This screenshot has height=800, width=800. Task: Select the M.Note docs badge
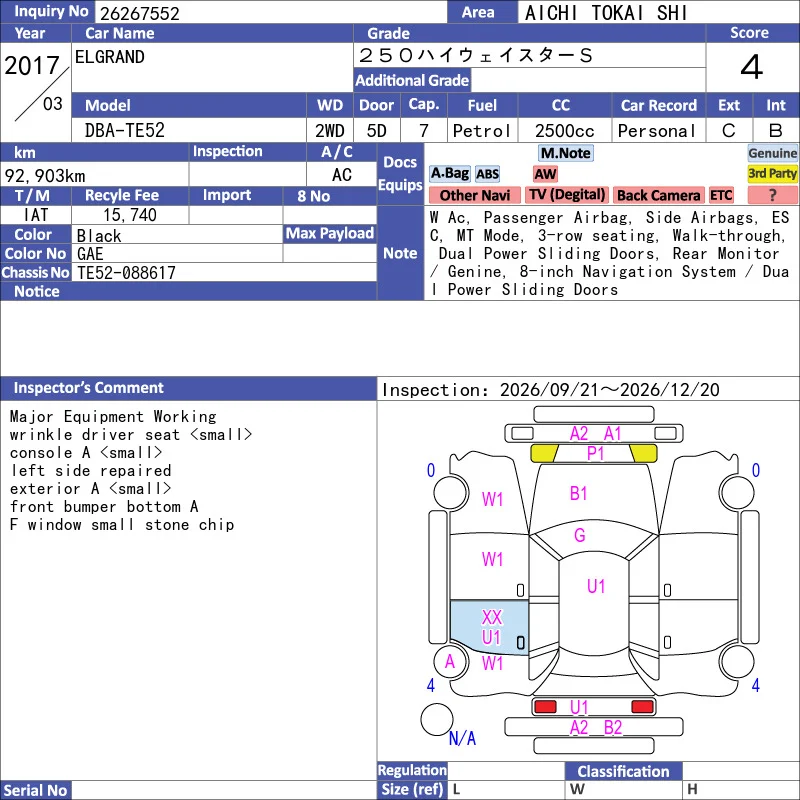coord(565,153)
